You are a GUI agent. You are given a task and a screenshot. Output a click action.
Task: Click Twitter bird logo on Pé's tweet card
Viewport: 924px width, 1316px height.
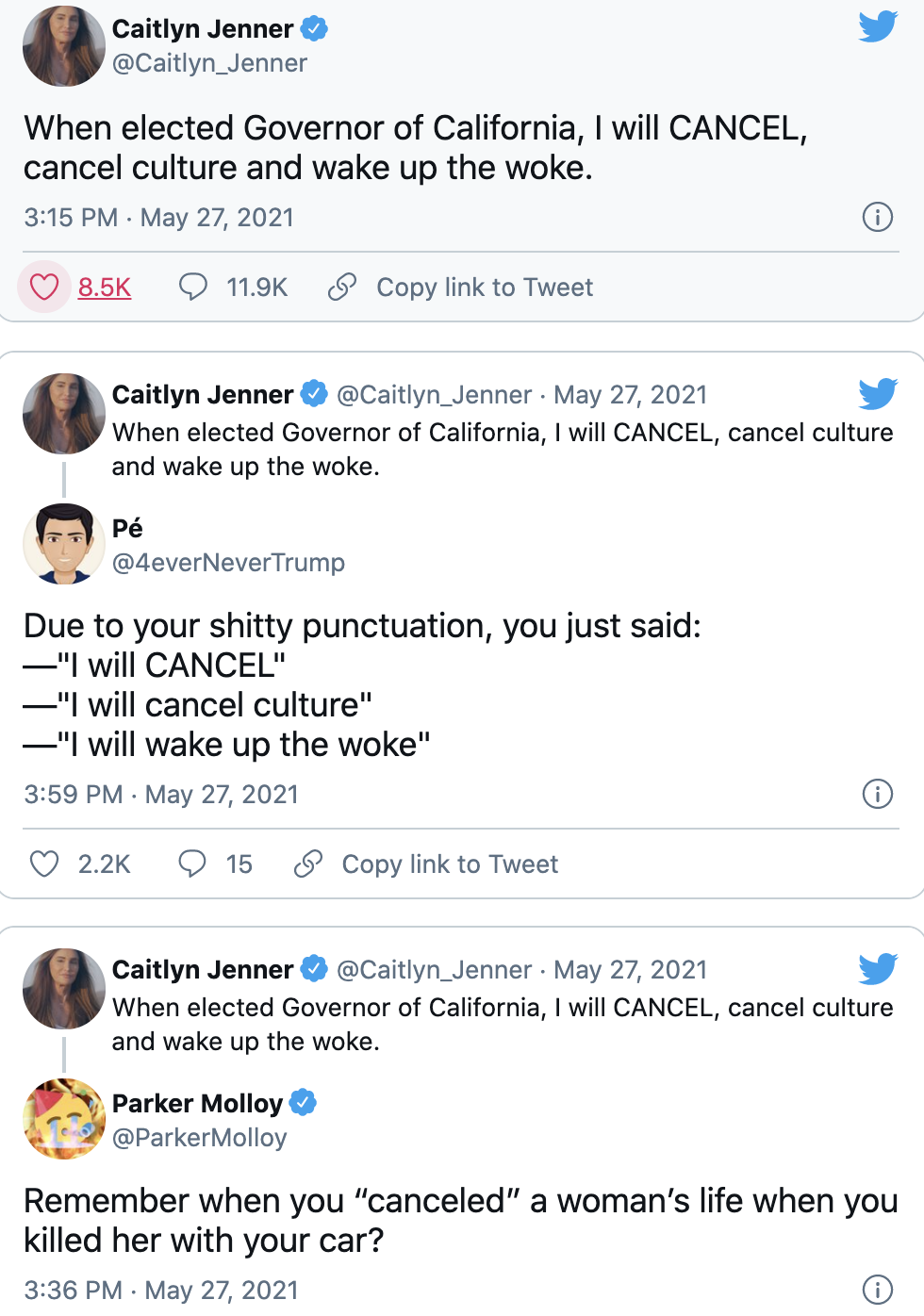coord(878,394)
